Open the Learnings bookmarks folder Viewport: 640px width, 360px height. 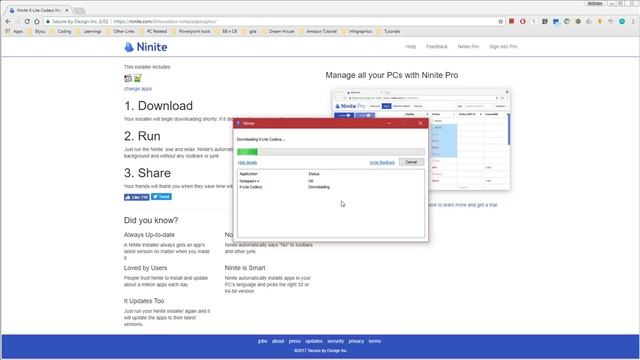click(88, 31)
